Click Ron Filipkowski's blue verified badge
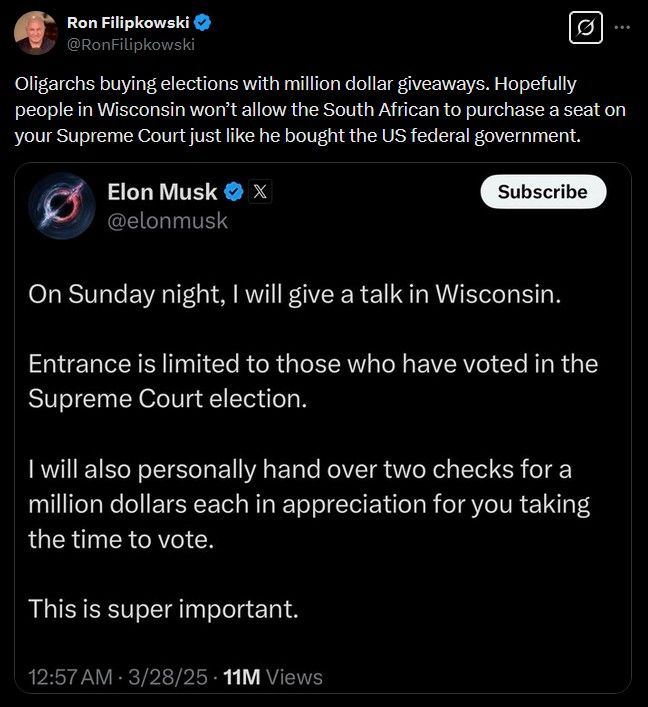The image size is (648, 707). [202, 22]
